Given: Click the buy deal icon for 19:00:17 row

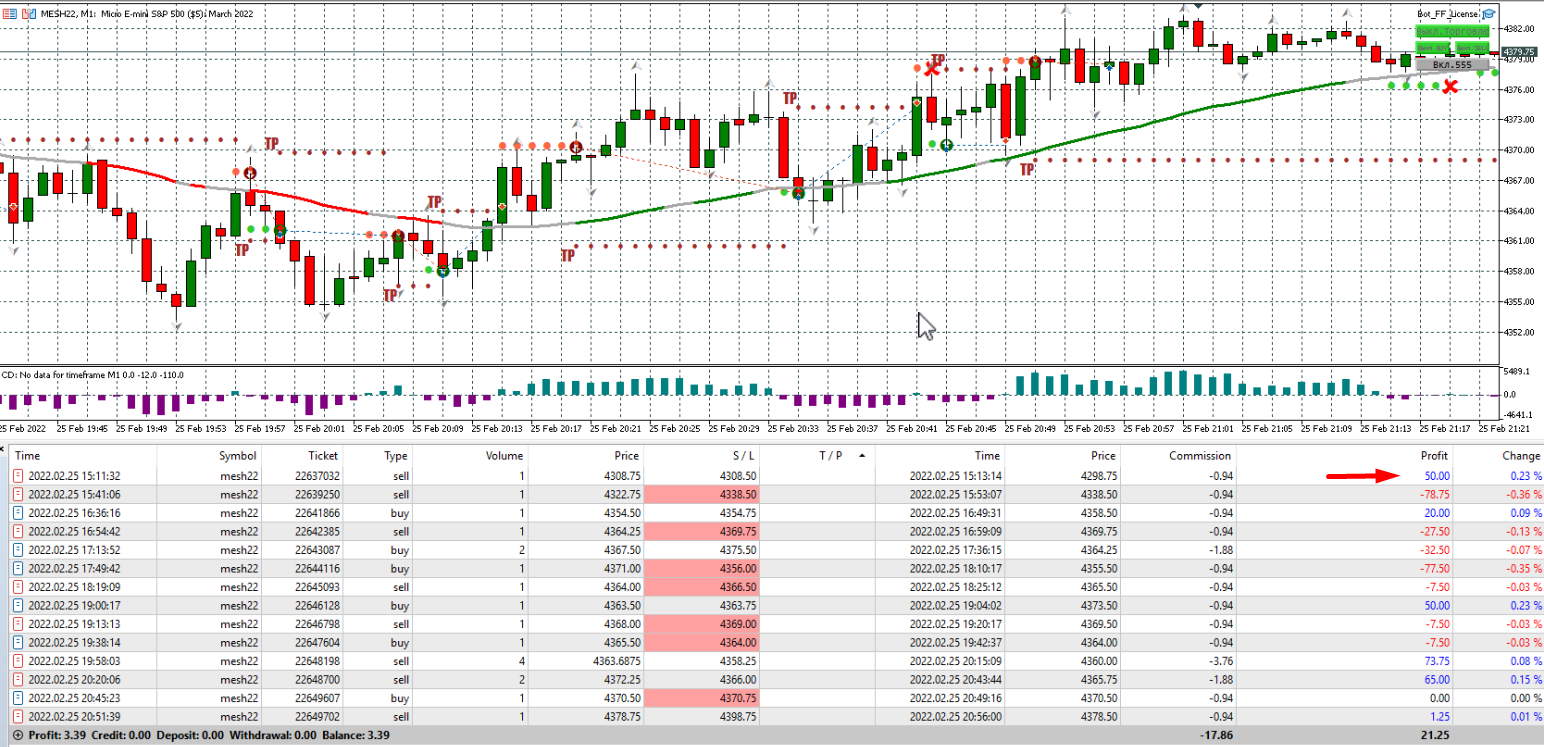Looking at the screenshot, I should click(x=19, y=606).
